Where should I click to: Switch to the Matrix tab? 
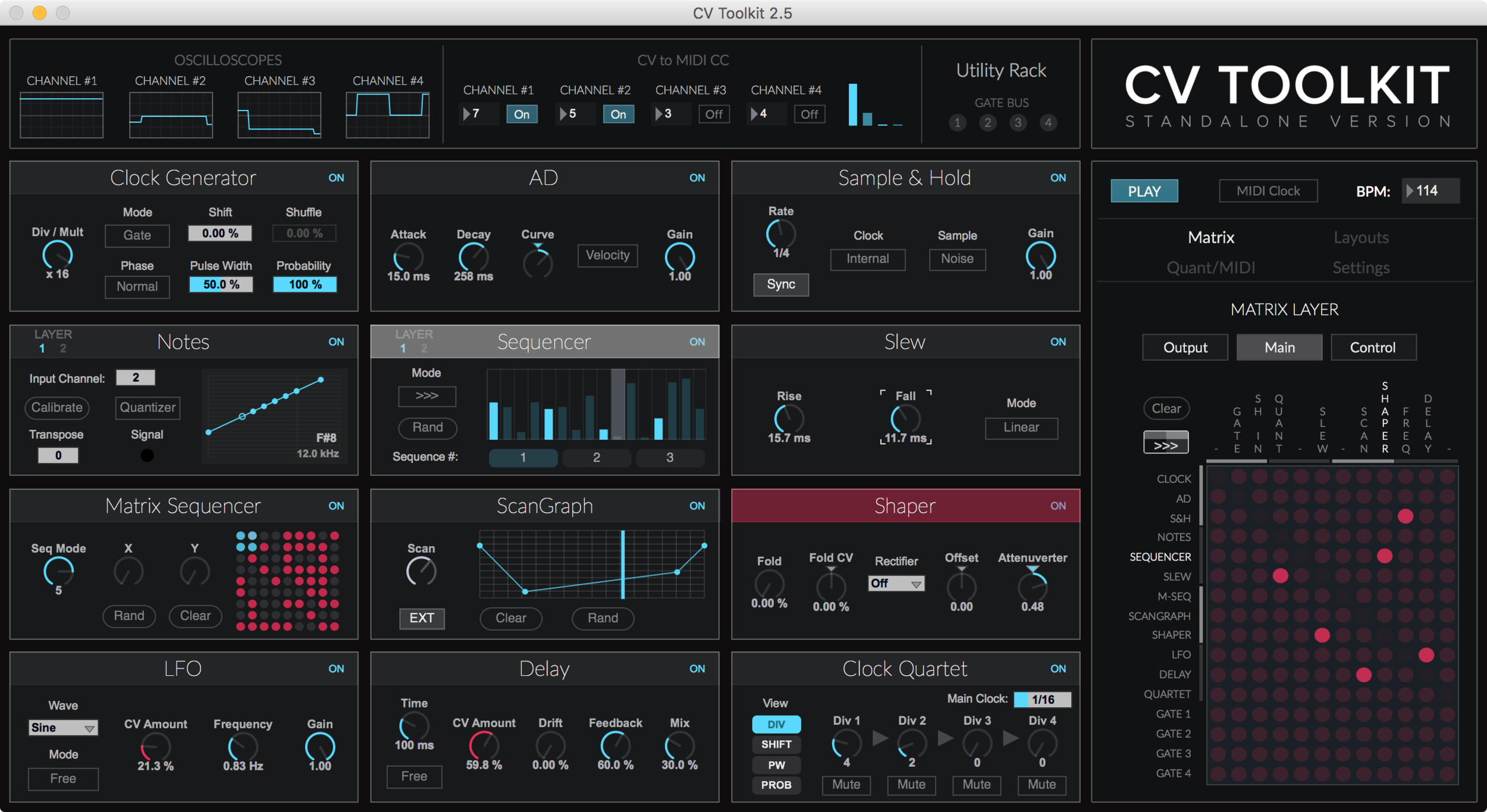click(1211, 238)
